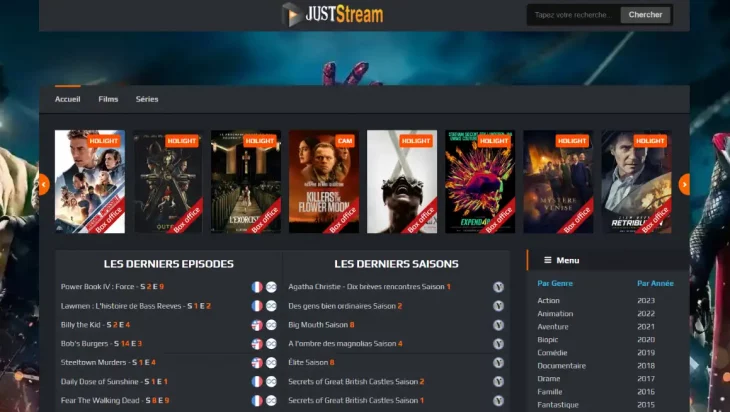Open the Mission Impossible poster thumbnail
Viewport: 730px width, 412px height.
coord(90,182)
